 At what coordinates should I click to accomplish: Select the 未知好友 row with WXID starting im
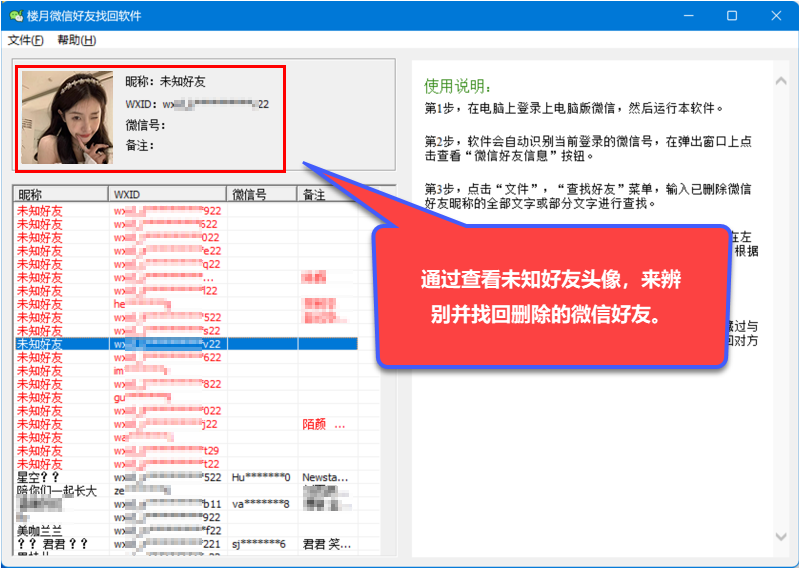[x=187, y=371]
